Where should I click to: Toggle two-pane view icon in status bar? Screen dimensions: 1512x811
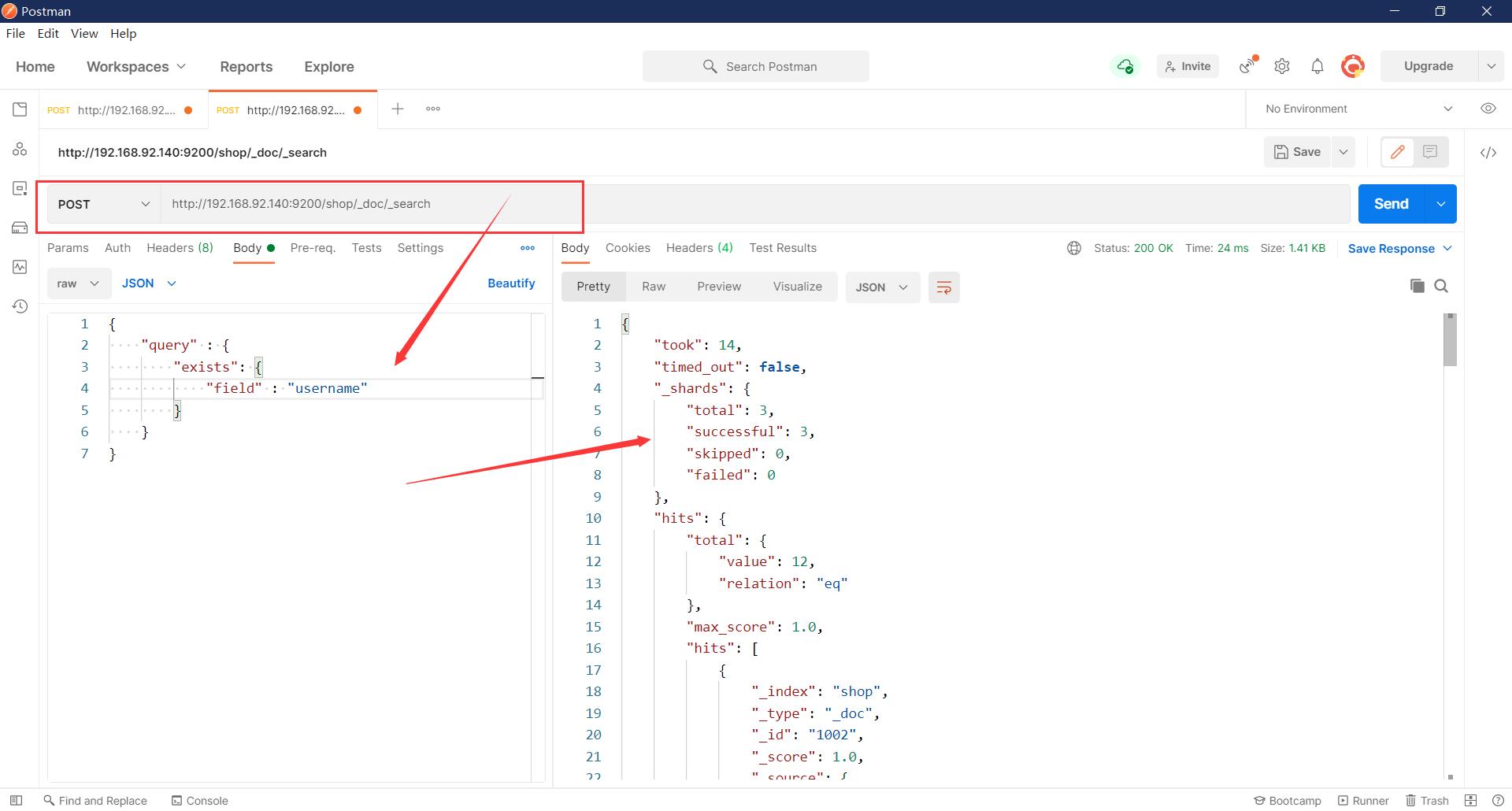coord(1470,800)
